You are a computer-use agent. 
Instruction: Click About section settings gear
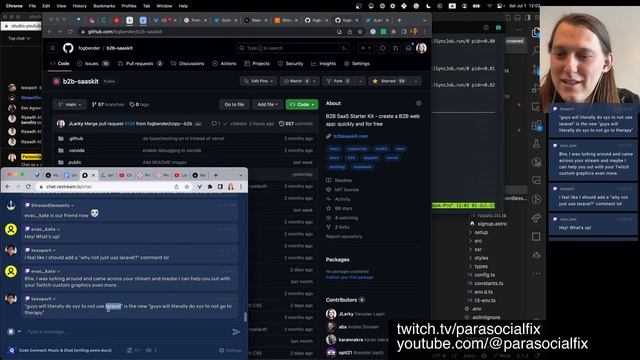pos(419,103)
